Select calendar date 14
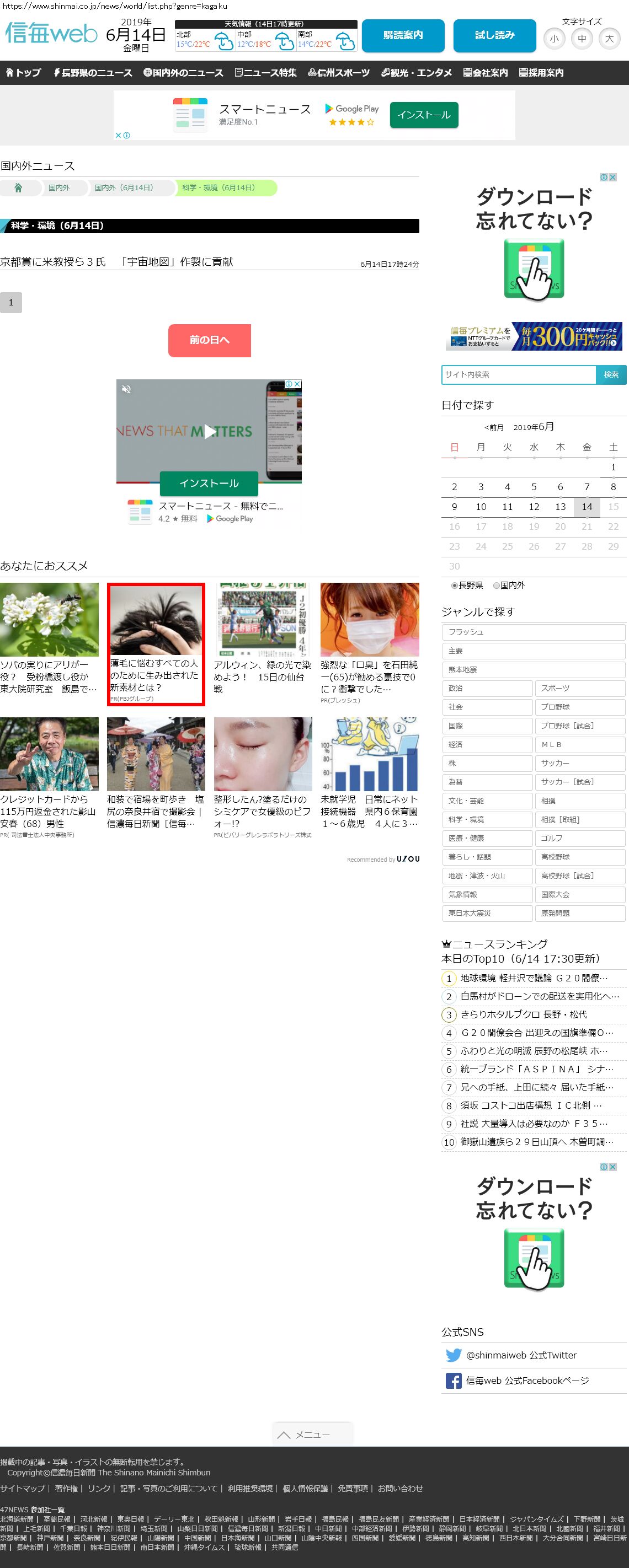The height and width of the screenshot is (1568, 629). click(x=587, y=507)
